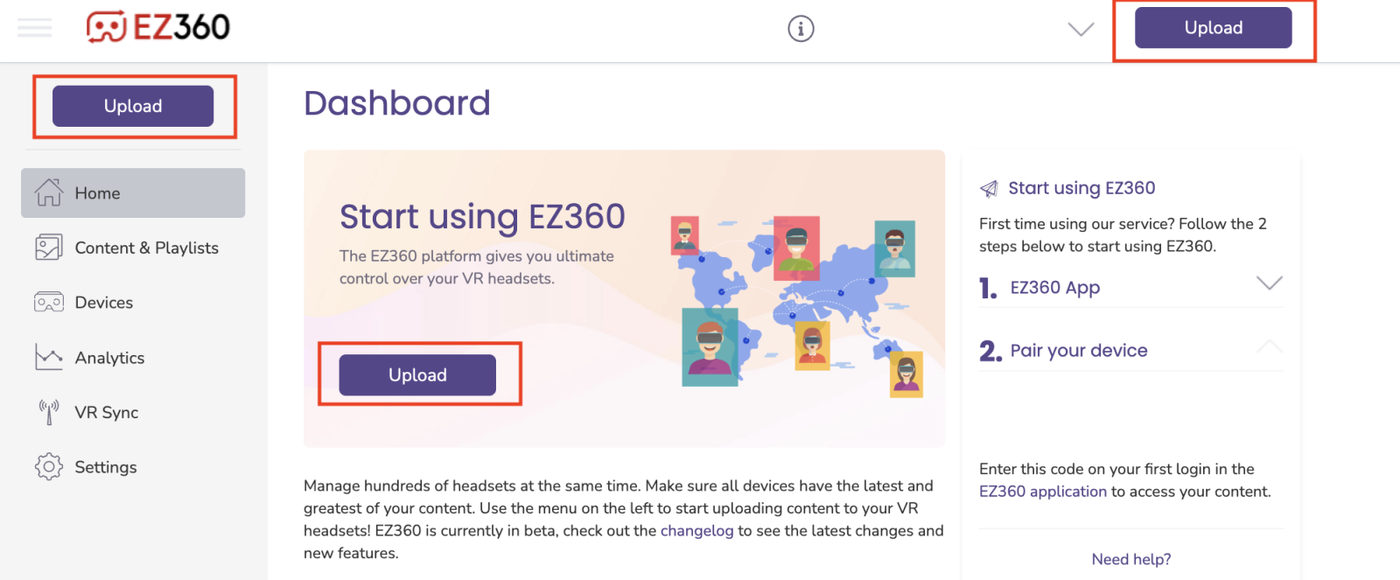This screenshot has height=580, width=1400.
Task: Click the Analytics chart icon
Action: coord(49,357)
